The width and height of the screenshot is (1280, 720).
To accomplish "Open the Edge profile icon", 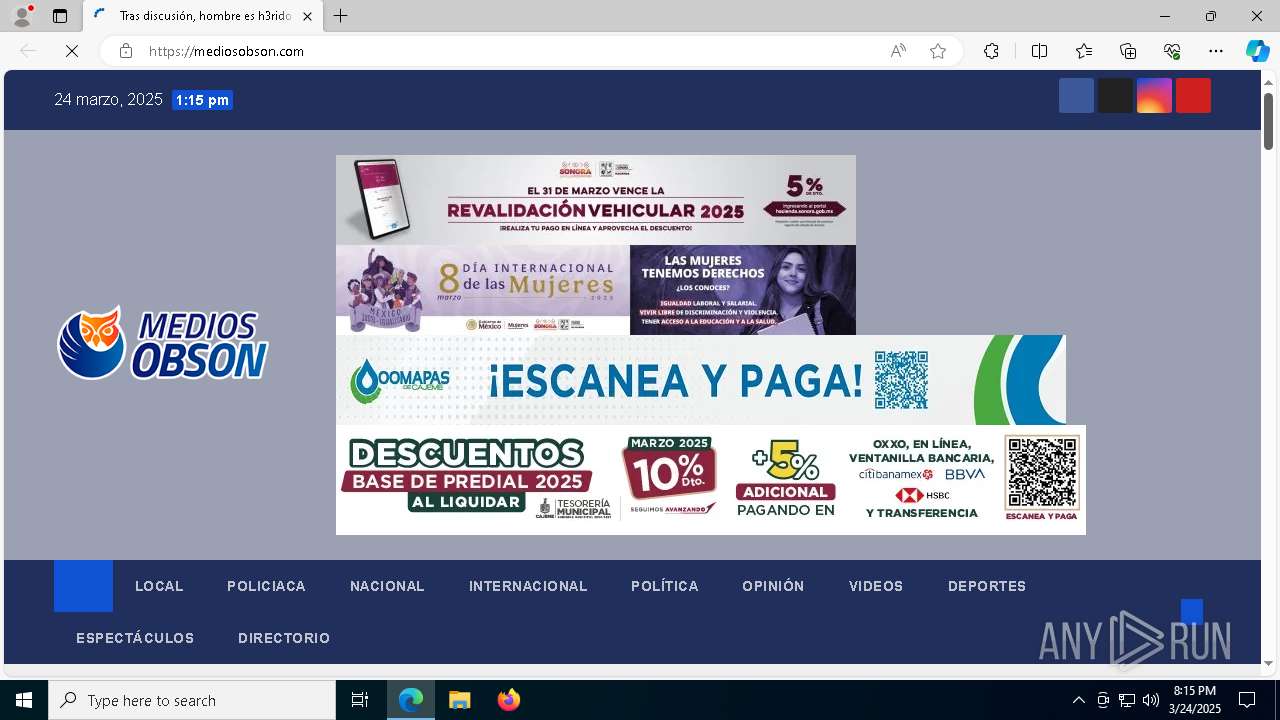I will click(x=22, y=16).
